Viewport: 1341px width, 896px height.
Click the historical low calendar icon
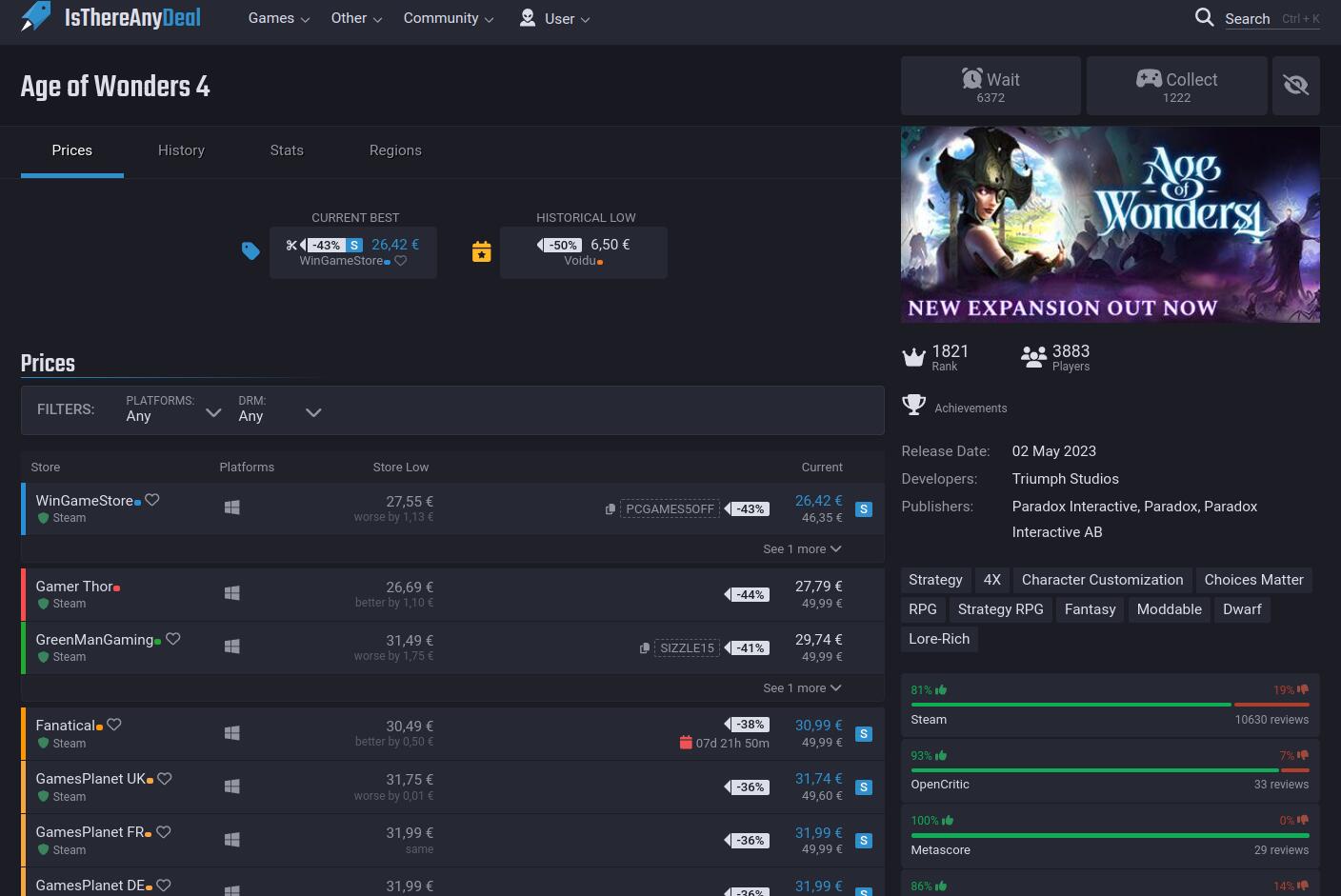[x=482, y=251]
